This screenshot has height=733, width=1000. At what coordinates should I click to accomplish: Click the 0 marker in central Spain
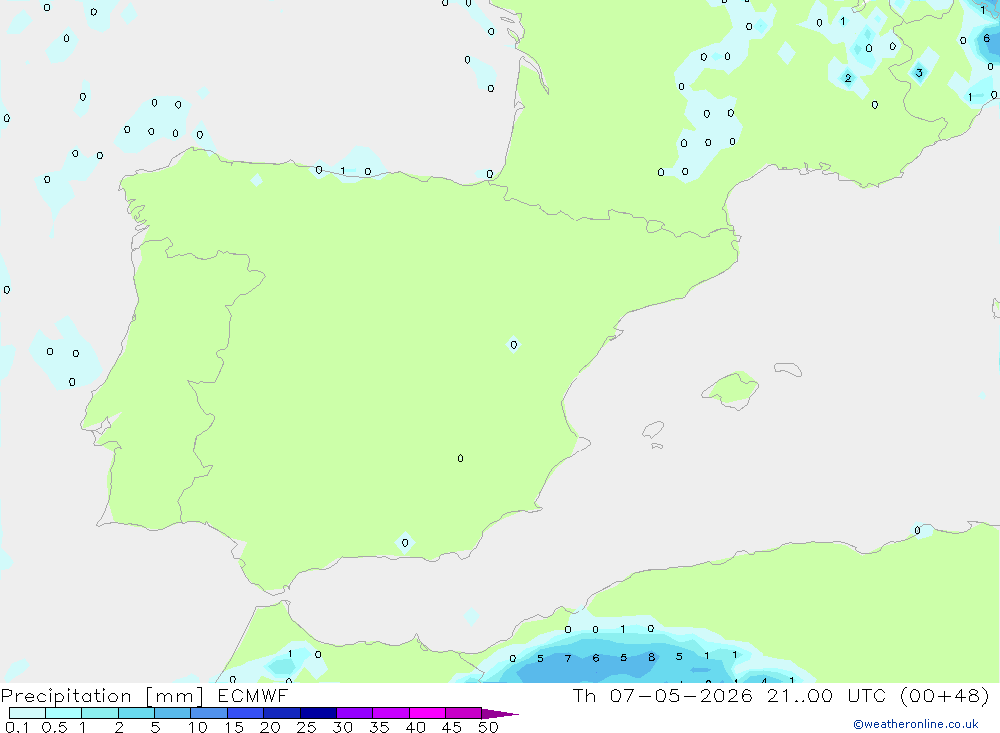tap(513, 344)
